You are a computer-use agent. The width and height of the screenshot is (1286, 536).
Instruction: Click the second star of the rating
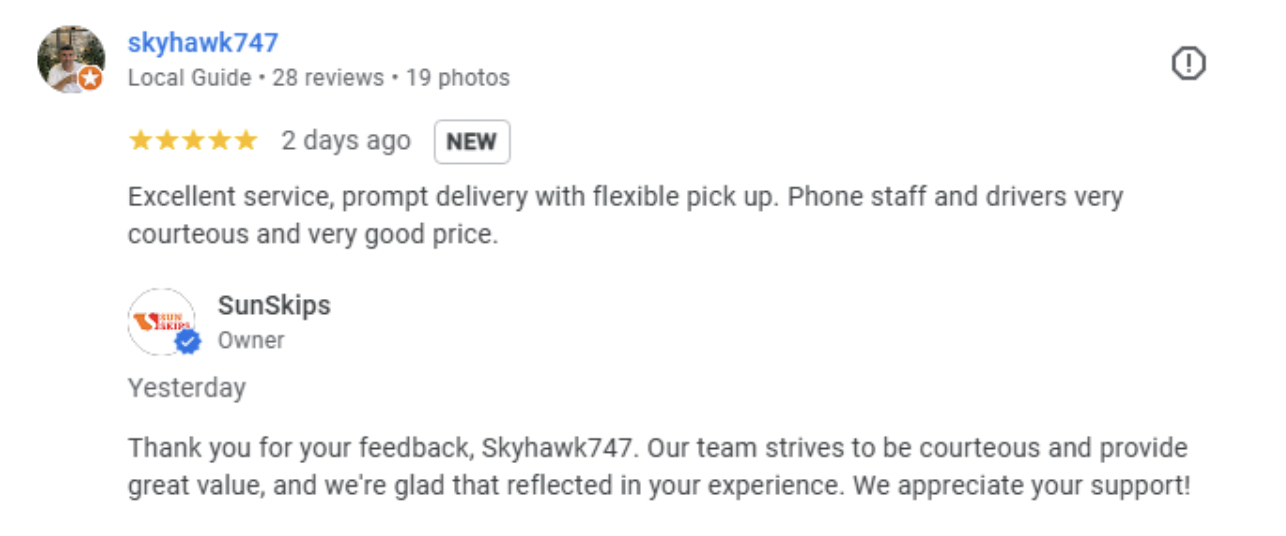point(167,141)
